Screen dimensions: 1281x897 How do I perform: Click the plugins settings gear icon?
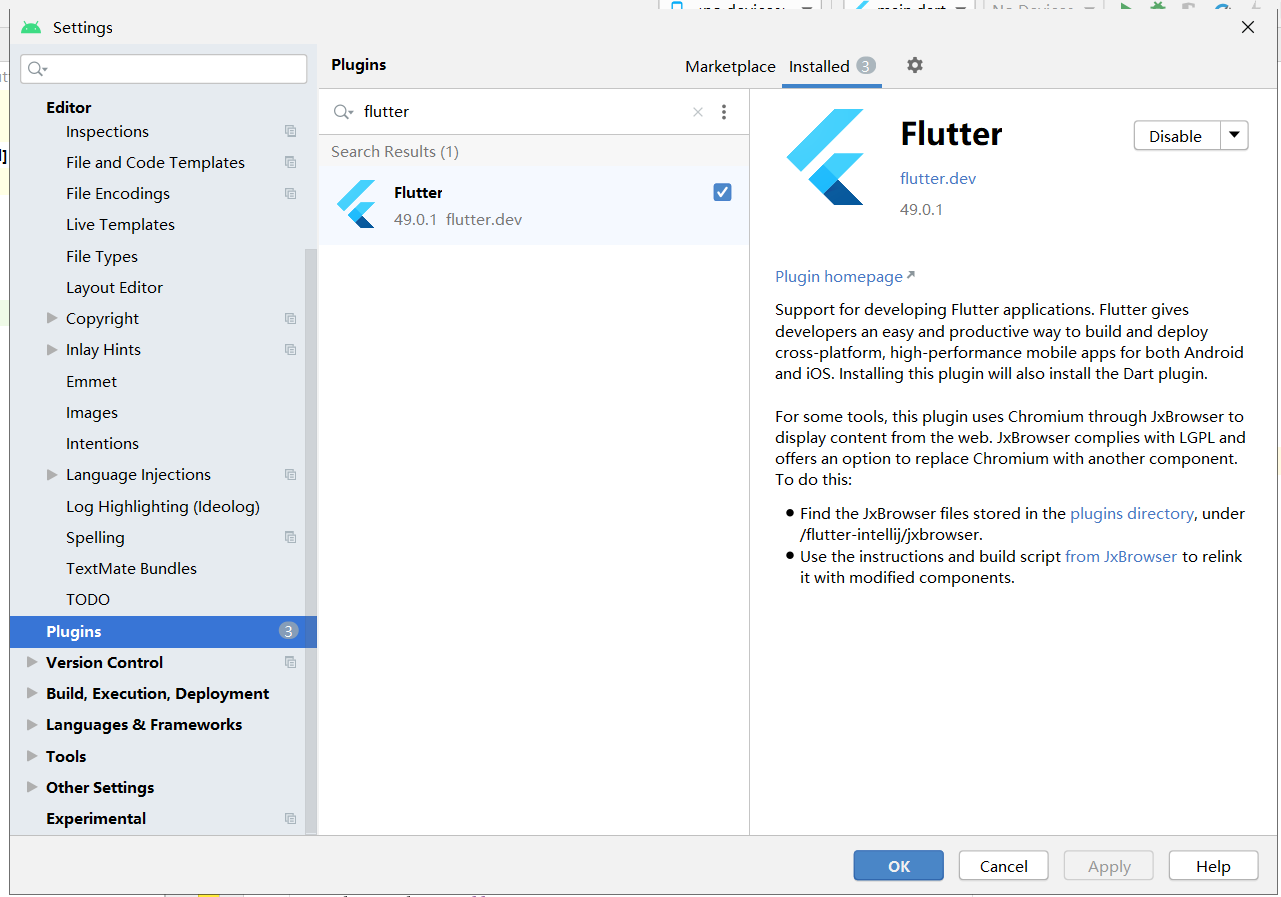coord(914,65)
